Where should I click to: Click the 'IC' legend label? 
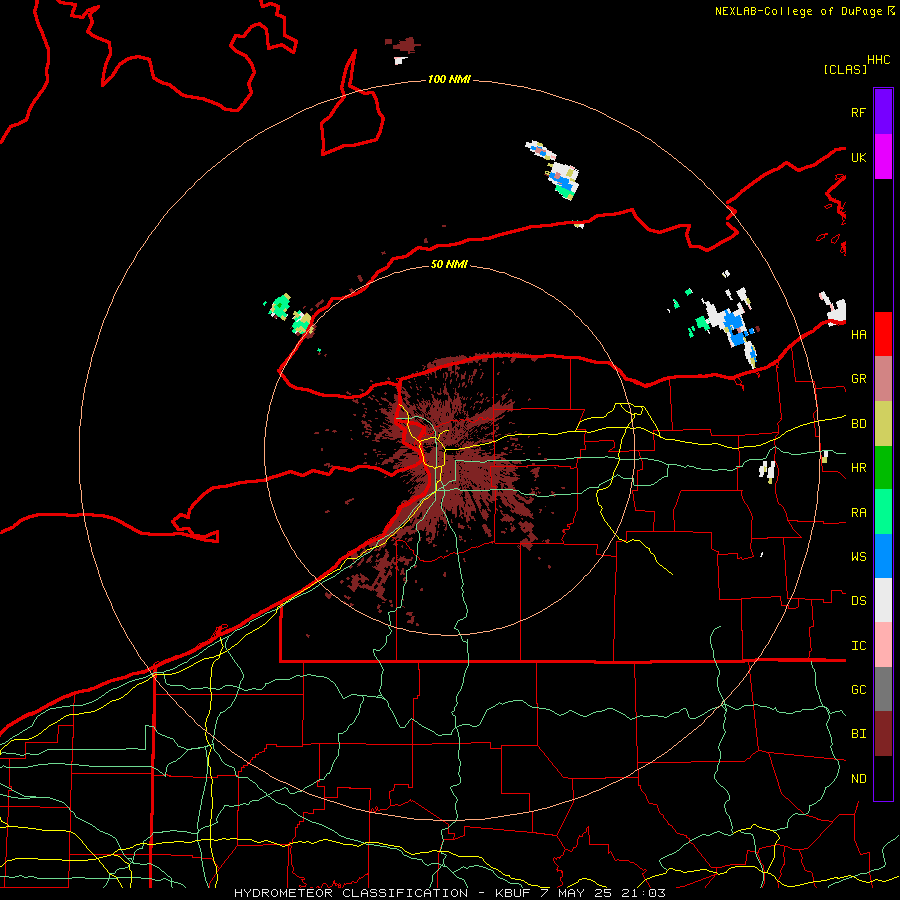click(x=858, y=646)
